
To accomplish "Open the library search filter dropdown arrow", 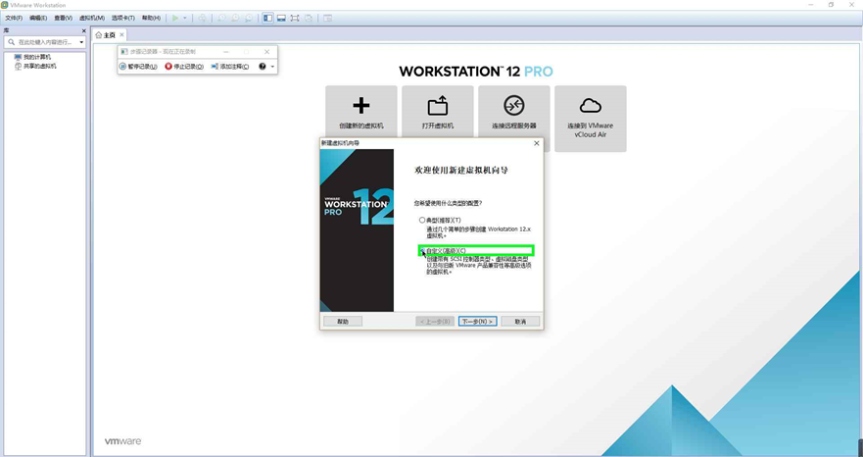I will coord(81,42).
